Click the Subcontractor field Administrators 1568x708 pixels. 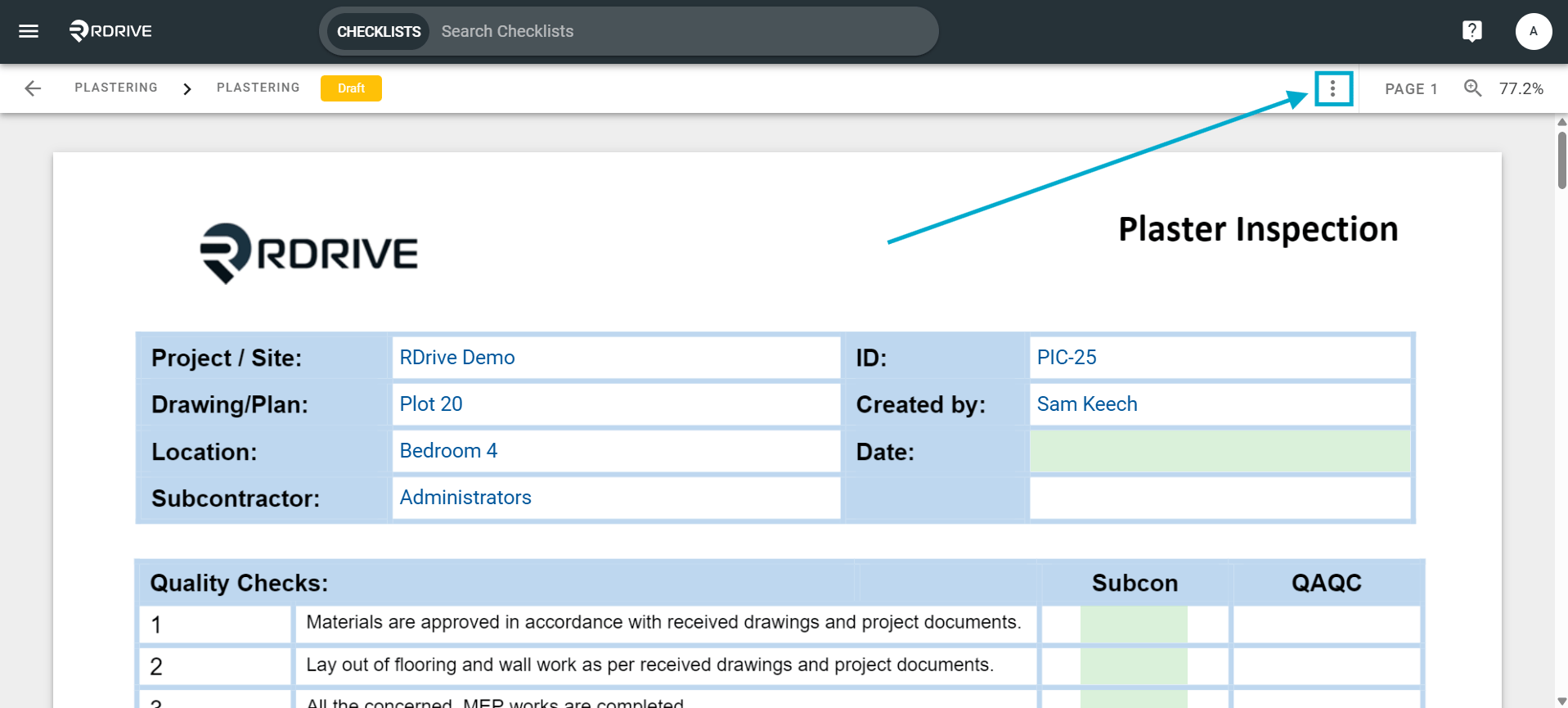click(x=616, y=498)
